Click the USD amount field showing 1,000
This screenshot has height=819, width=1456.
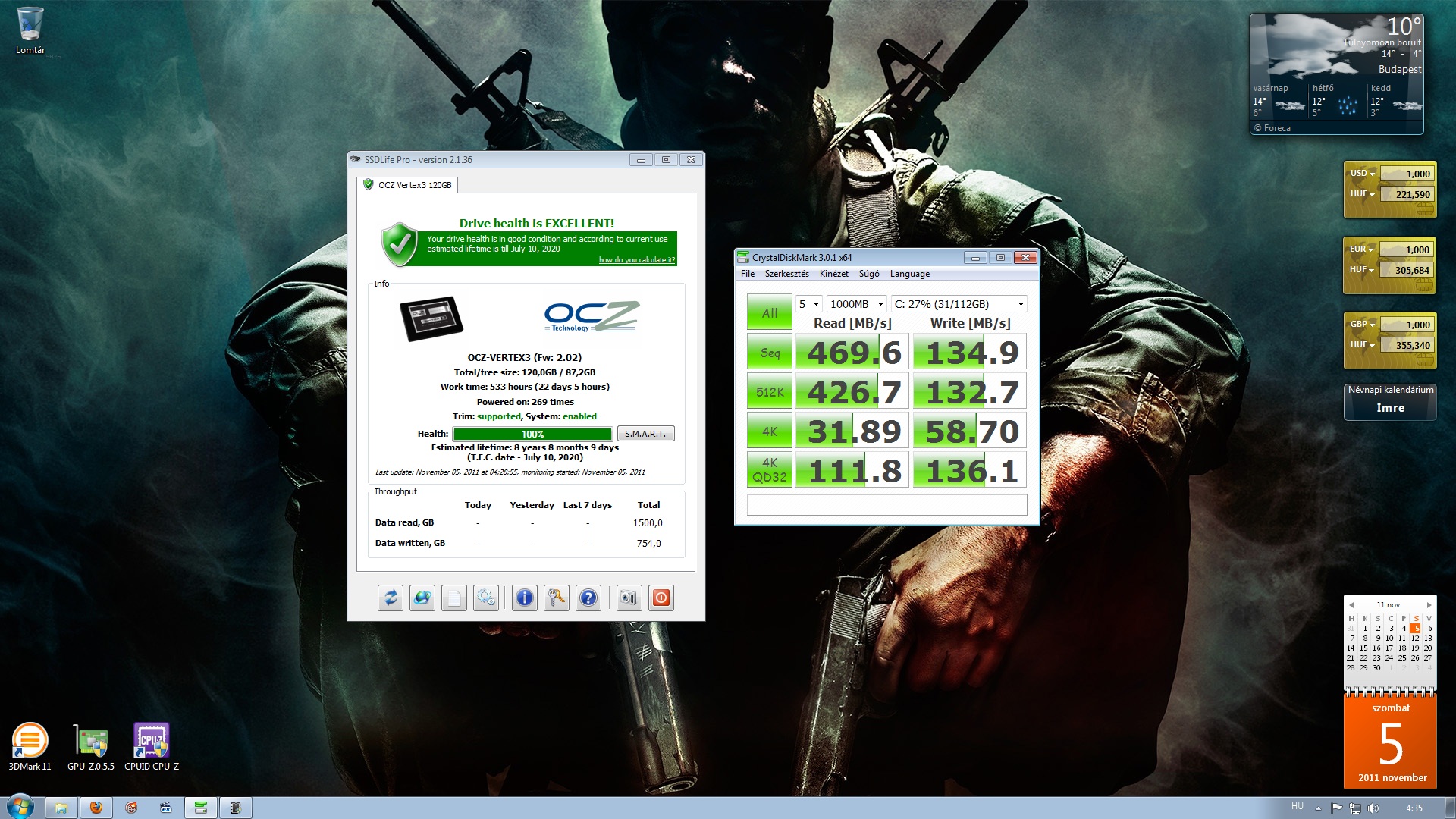click(1406, 174)
